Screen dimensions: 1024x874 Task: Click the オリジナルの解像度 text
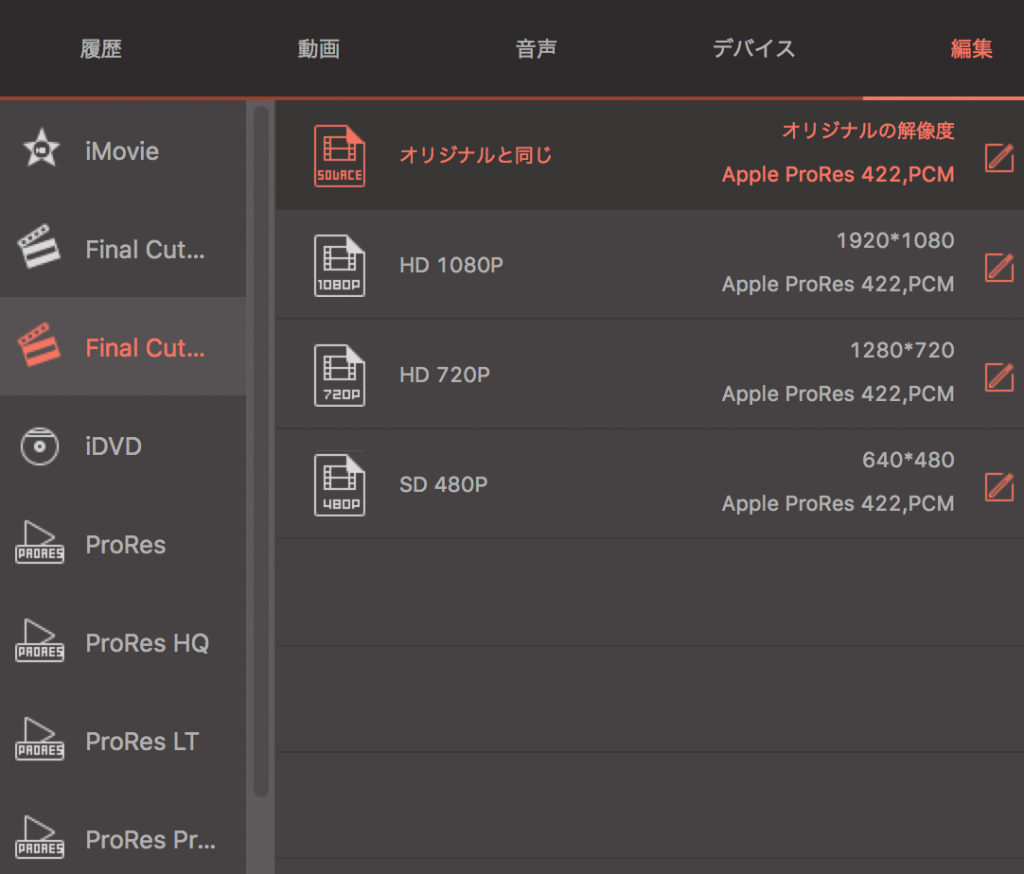coord(868,131)
